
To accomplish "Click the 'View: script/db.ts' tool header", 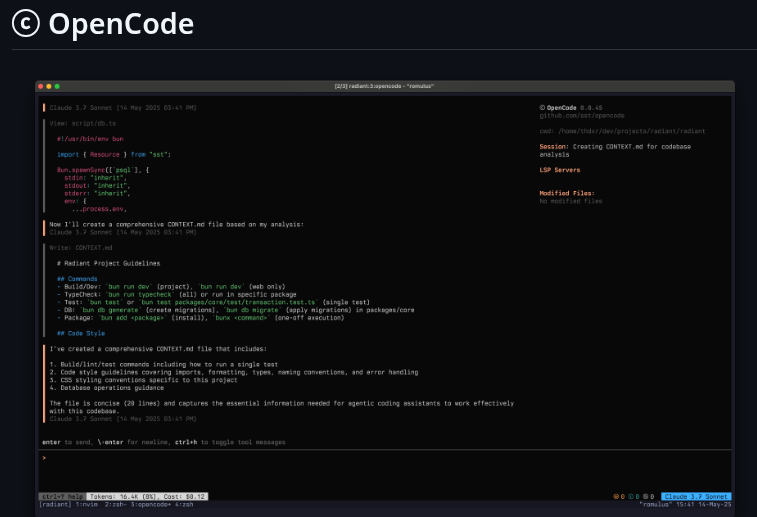I will [x=83, y=124].
